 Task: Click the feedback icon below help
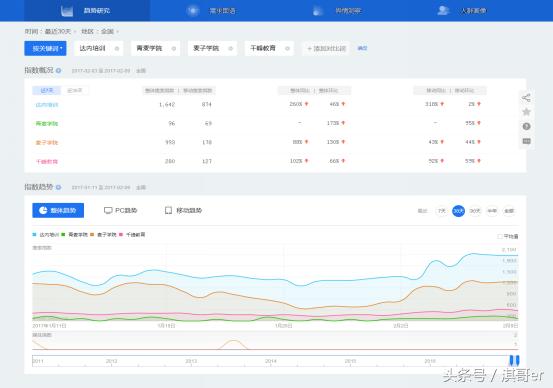[526, 141]
